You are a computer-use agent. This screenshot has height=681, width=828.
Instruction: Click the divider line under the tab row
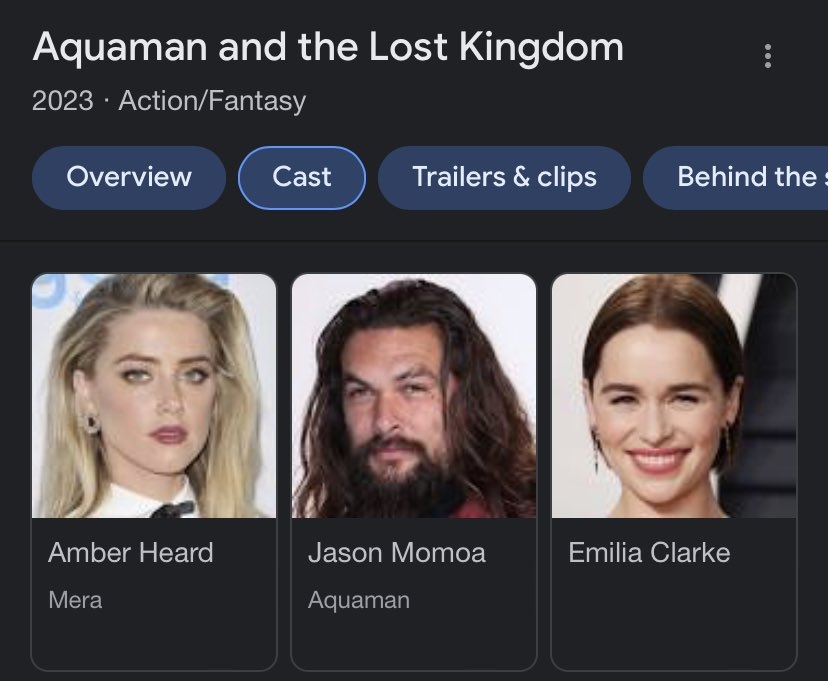[414, 241]
